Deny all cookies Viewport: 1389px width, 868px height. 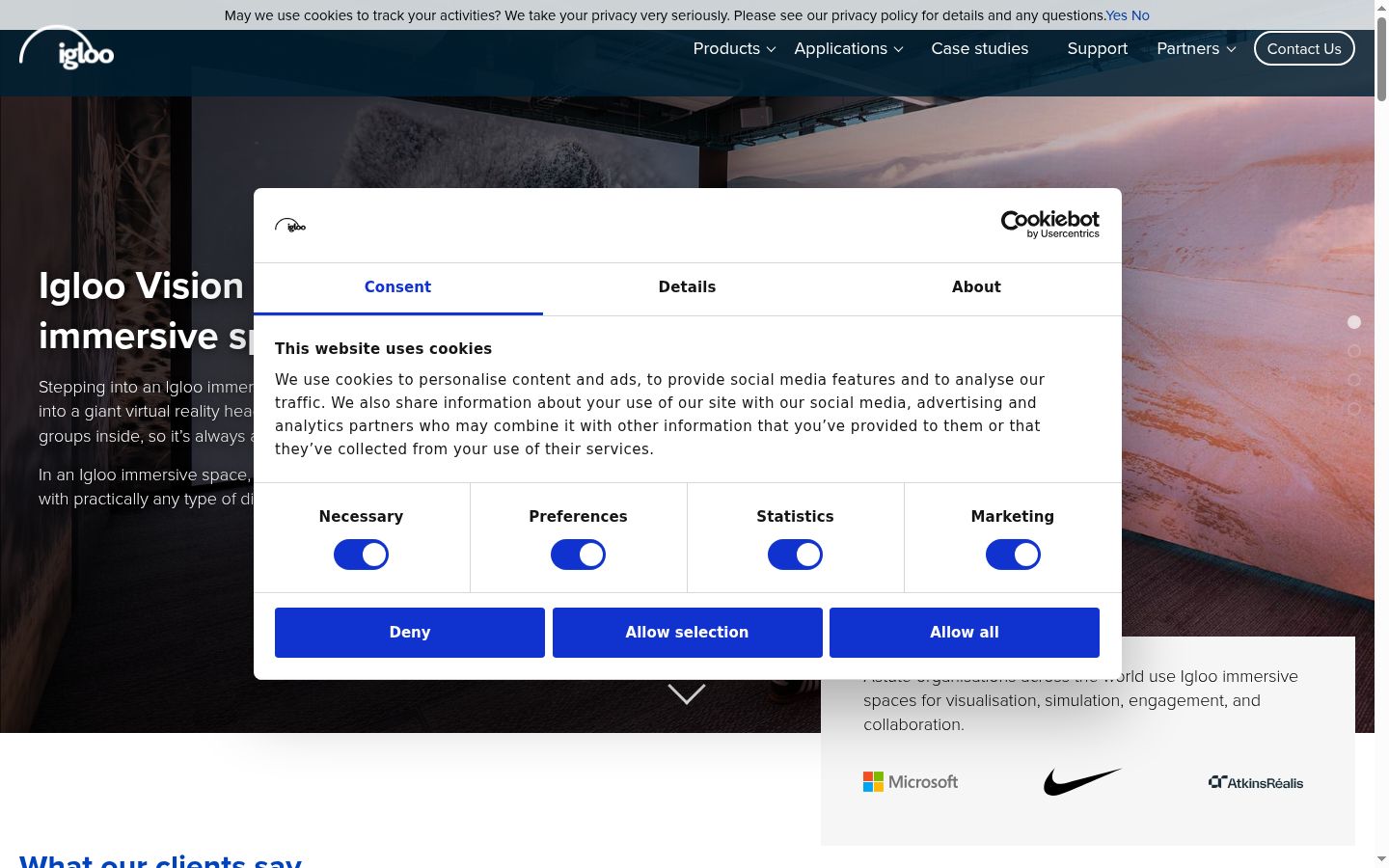[410, 633]
